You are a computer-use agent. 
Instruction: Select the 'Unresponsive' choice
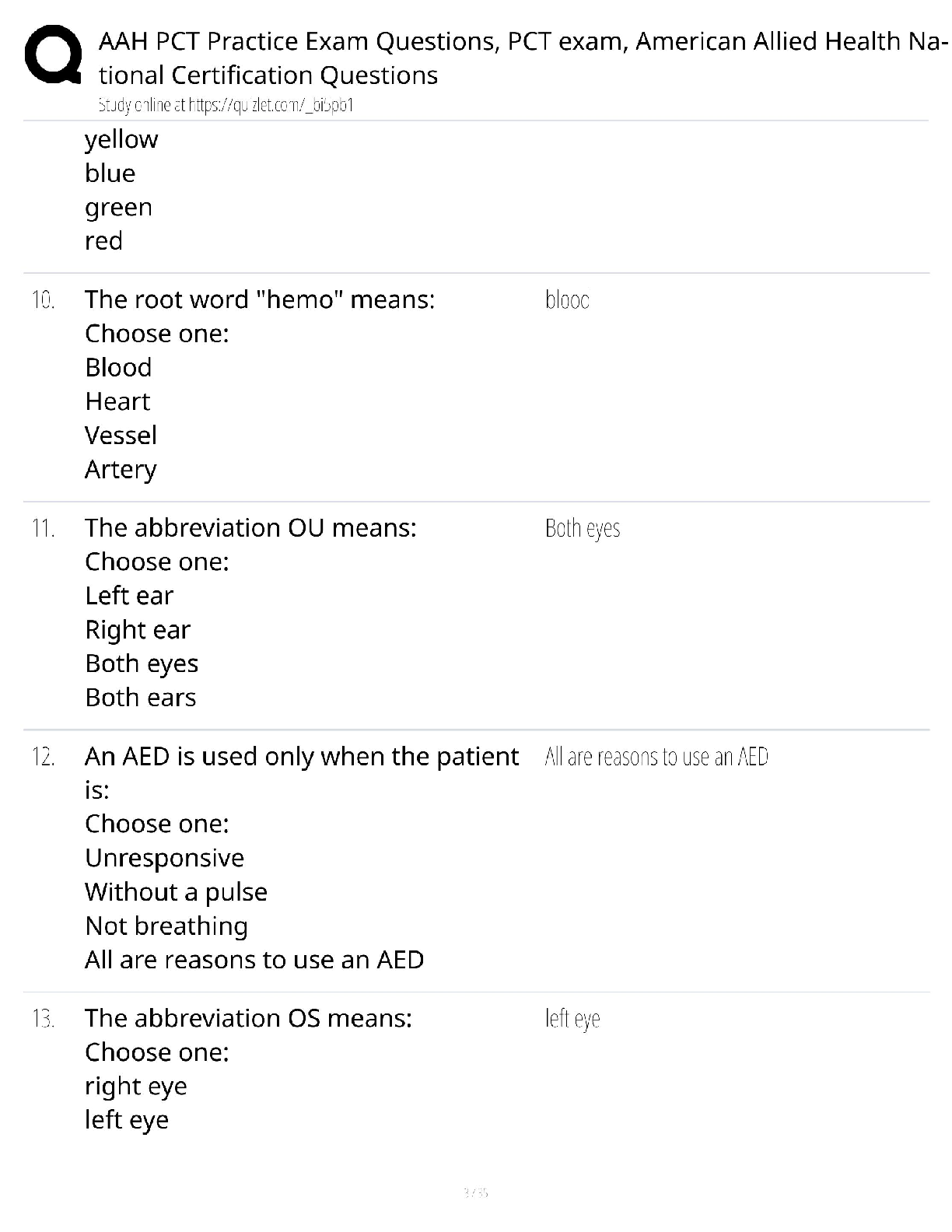click(x=165, y=858)
